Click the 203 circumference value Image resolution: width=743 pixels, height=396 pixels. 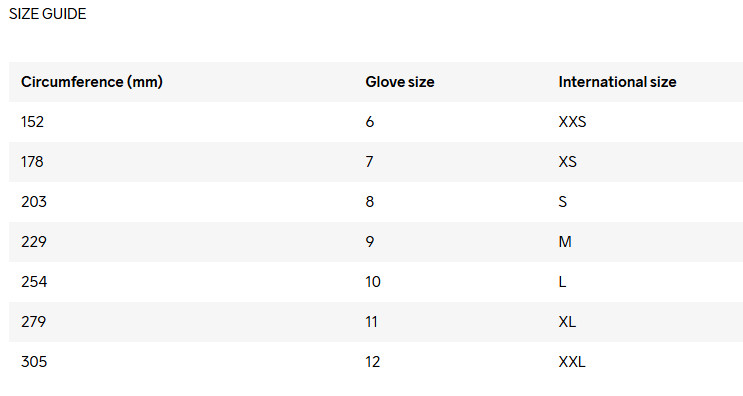[34, 202]
